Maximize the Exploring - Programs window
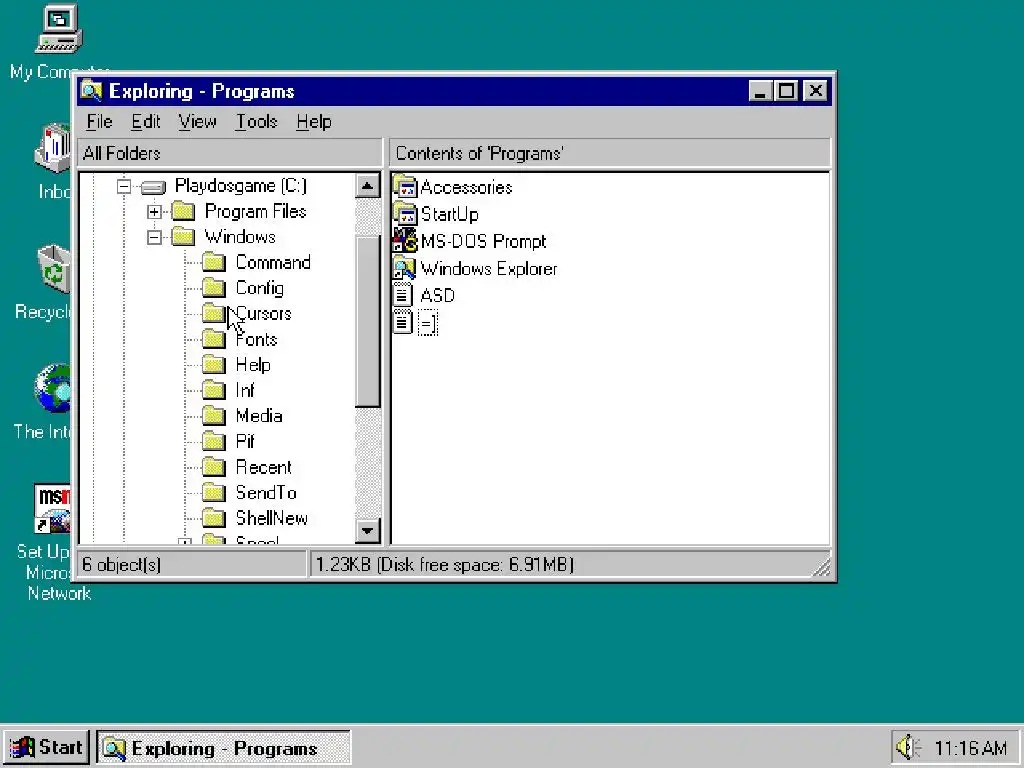Viewport: 1024px width, 768px height. coord(786,91)
